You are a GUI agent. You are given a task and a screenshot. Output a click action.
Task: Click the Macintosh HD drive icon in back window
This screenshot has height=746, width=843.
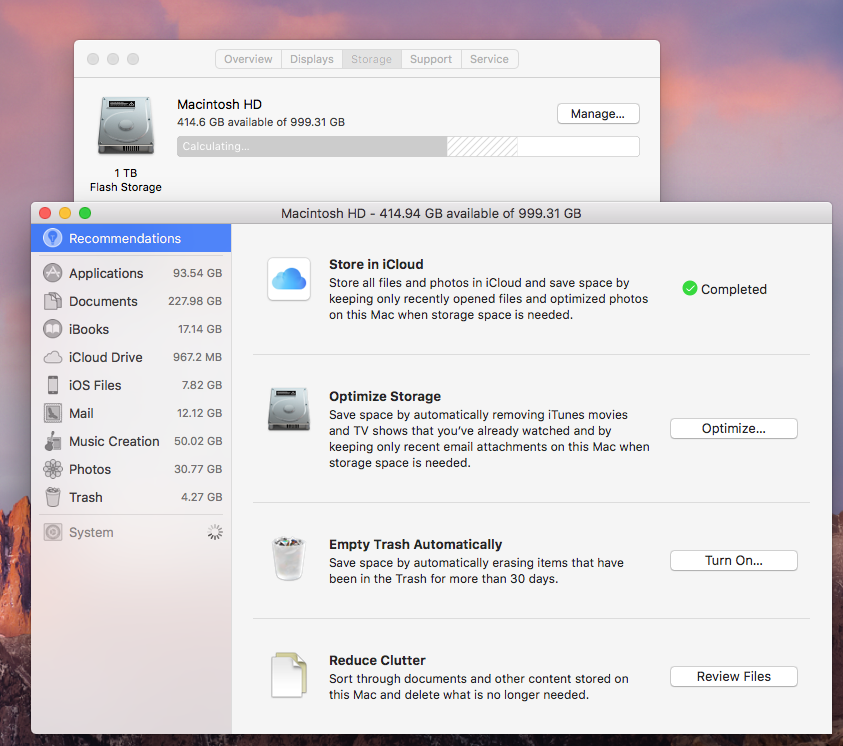(x=125, y=126)
